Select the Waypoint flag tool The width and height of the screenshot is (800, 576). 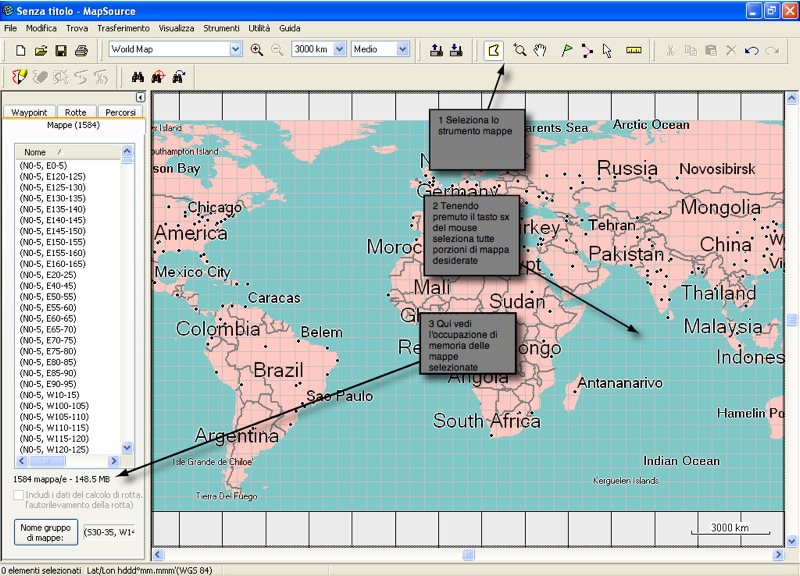(x=566, y=50)
